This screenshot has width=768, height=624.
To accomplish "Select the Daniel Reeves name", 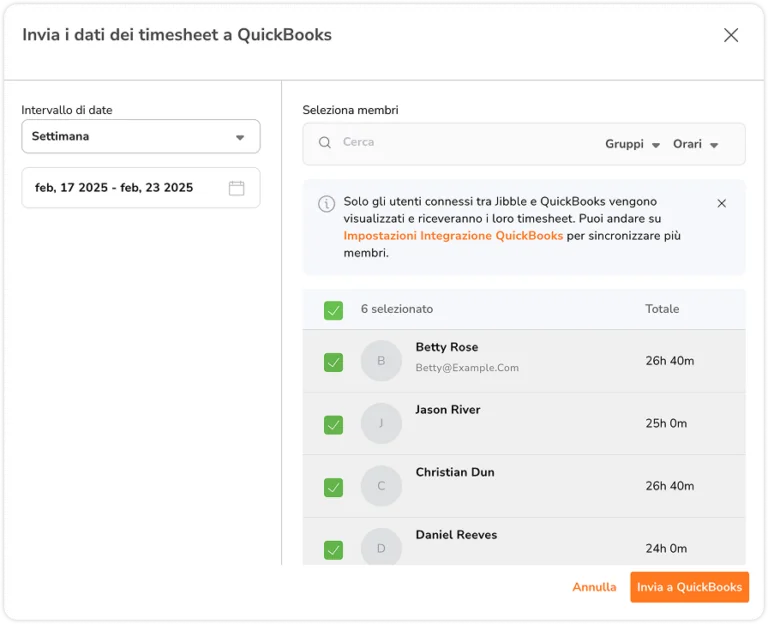I will click(456, 535).
